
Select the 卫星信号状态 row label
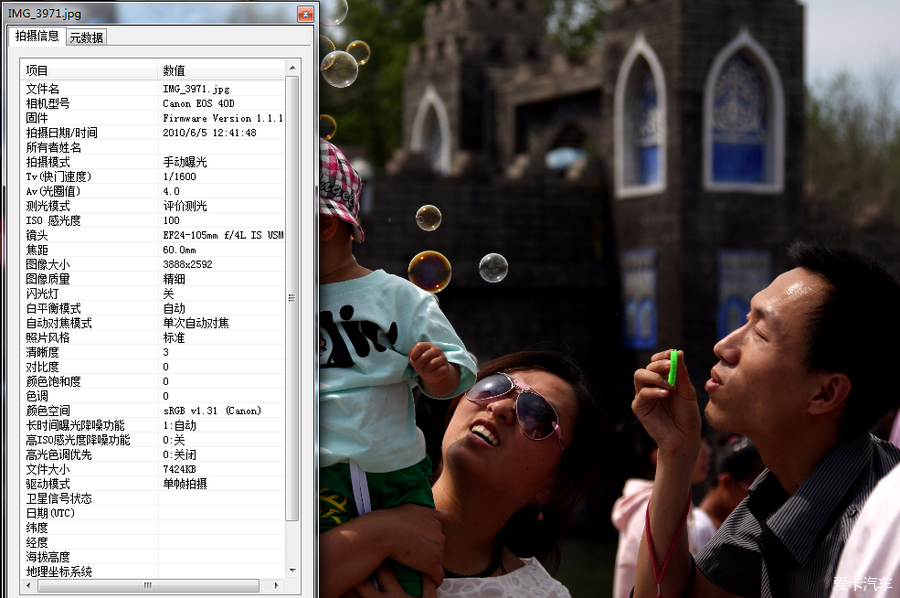[59, 498]
